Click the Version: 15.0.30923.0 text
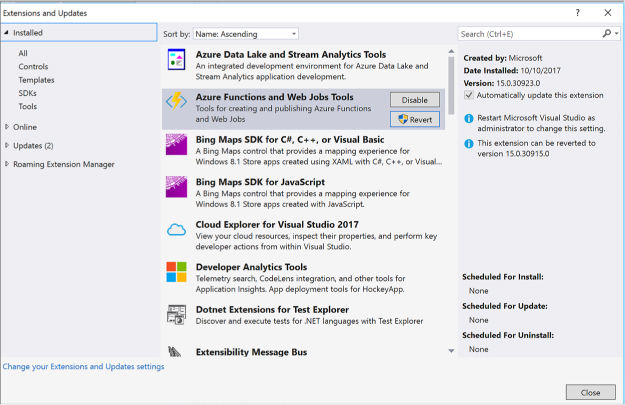The height and width of the screenshot is (405, 625). 501,83
